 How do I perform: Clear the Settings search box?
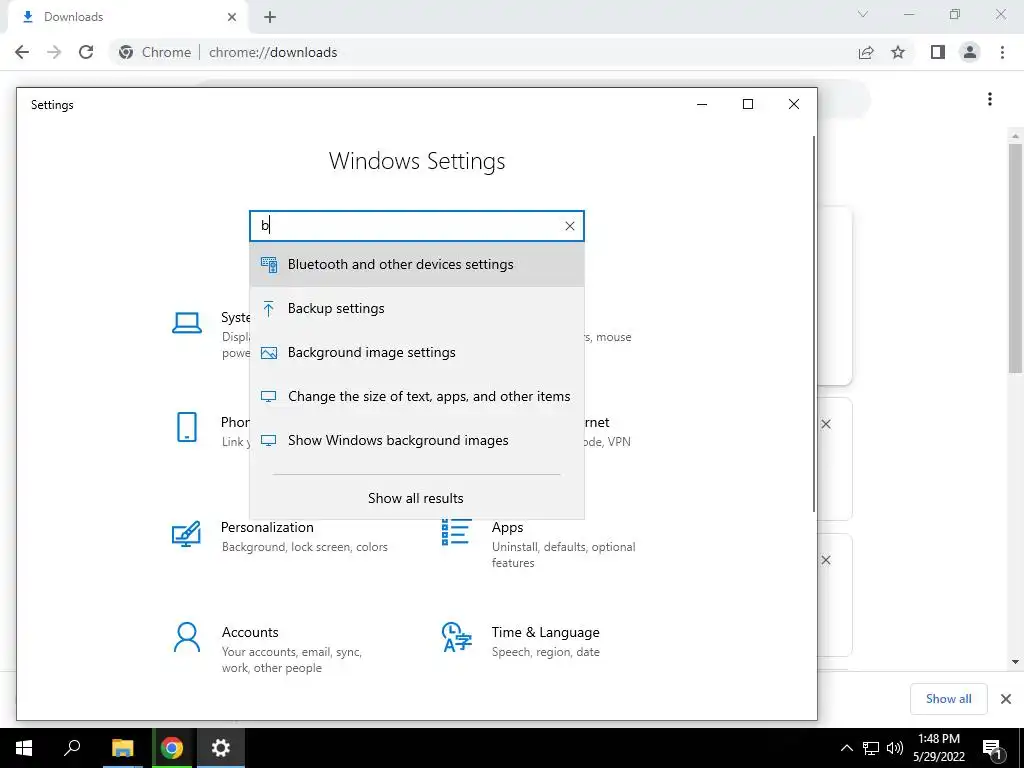point(569,226)
